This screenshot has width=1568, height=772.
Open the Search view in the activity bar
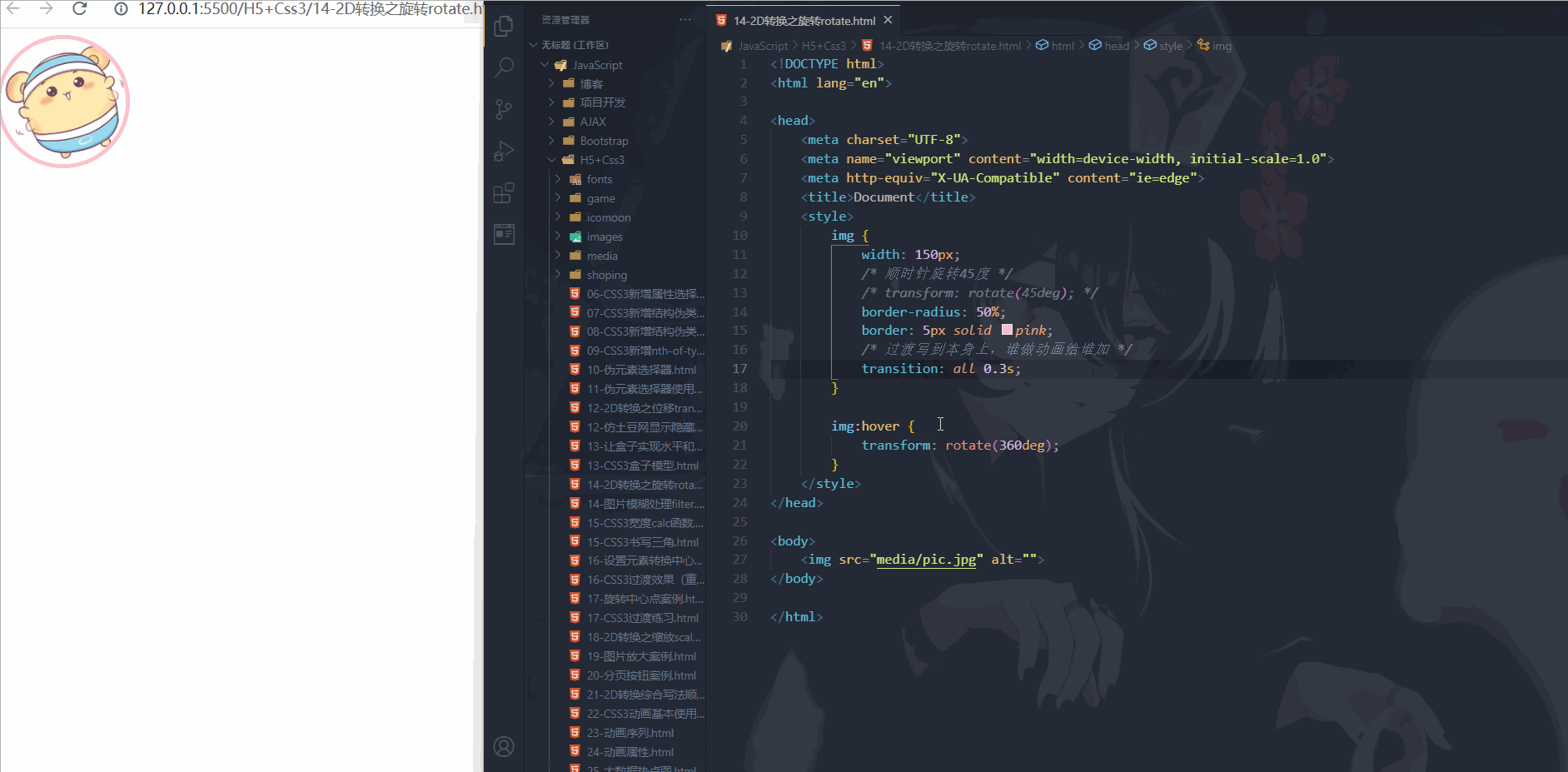[x=504, y=67]
